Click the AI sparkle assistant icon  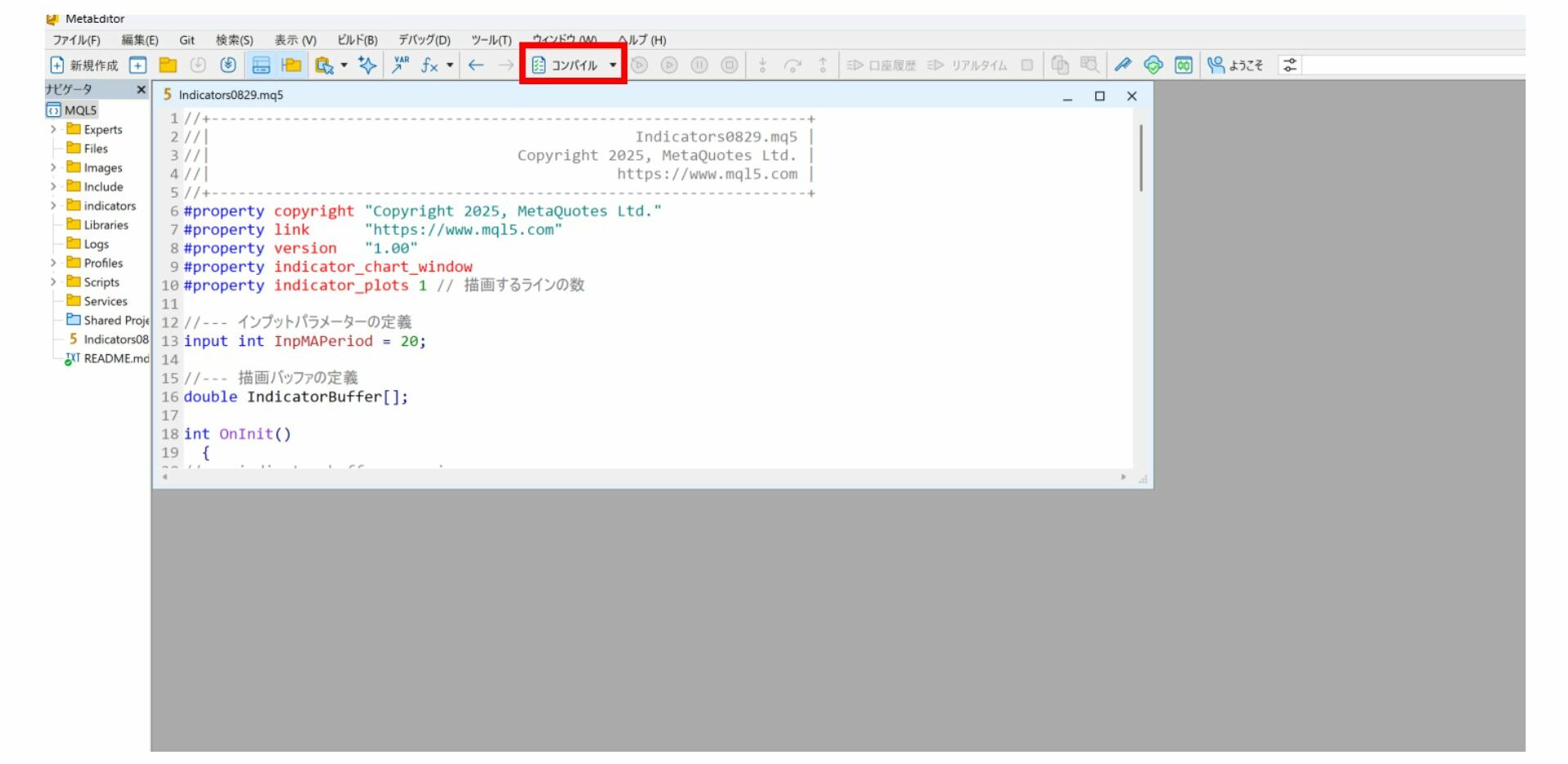pos(367,65)
